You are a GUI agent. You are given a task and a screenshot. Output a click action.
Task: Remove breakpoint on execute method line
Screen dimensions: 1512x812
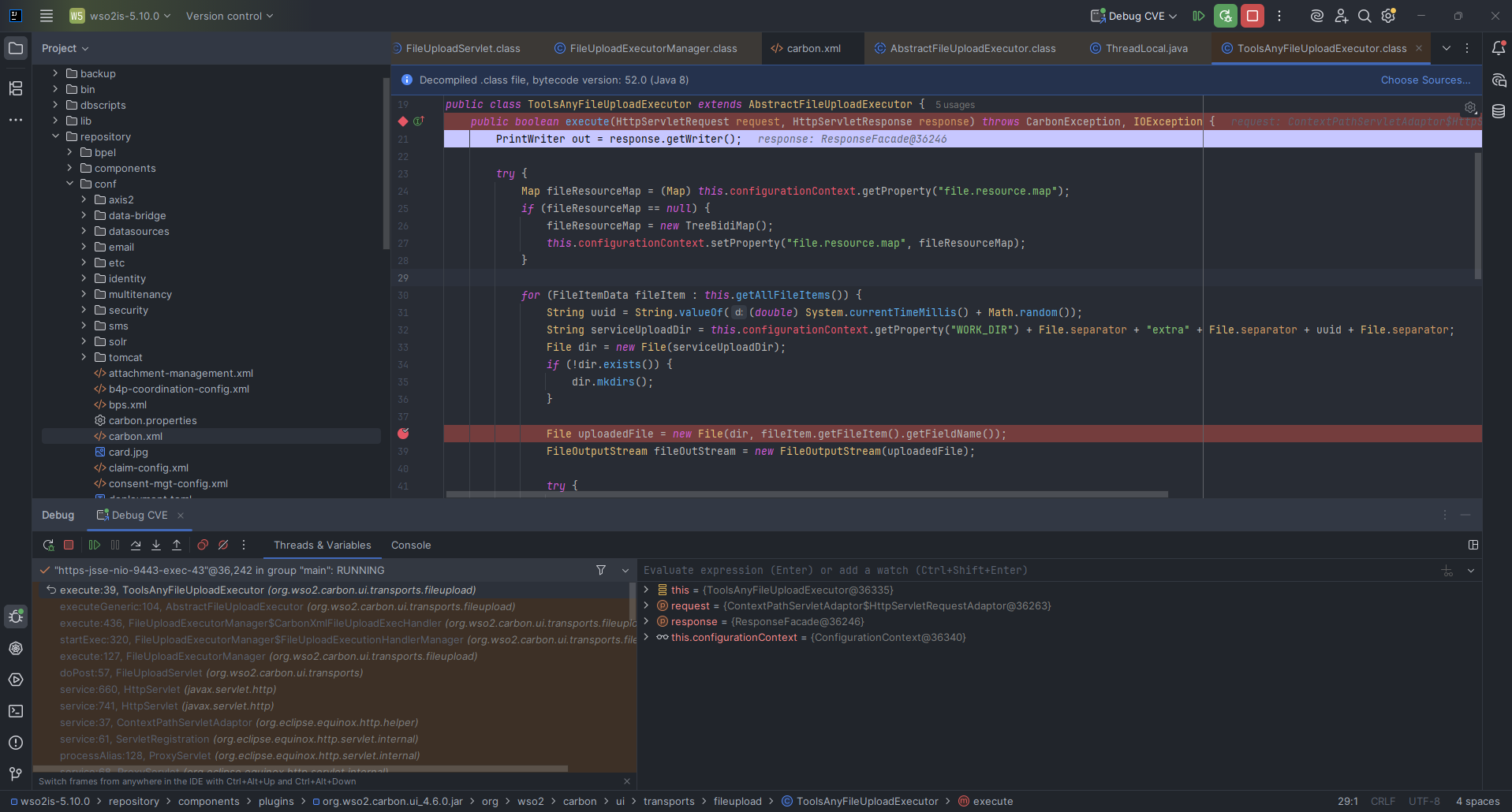(403, 121)
